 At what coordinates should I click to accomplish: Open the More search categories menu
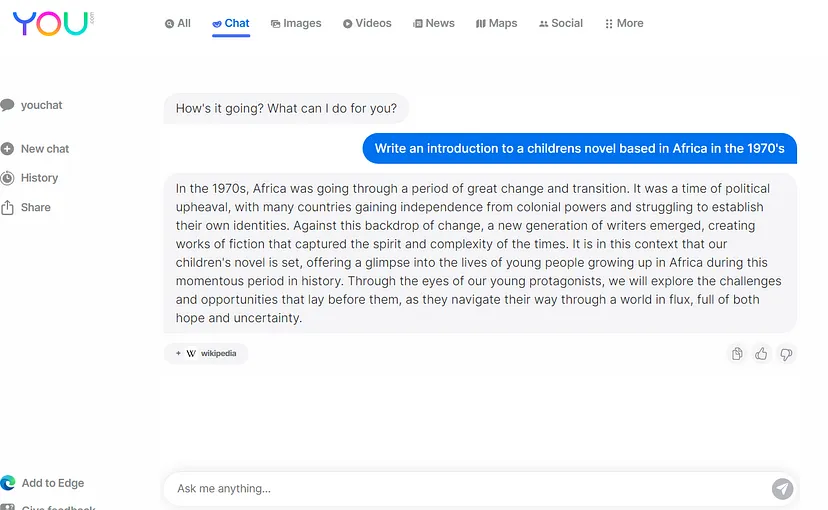click(x=624, y=23)
